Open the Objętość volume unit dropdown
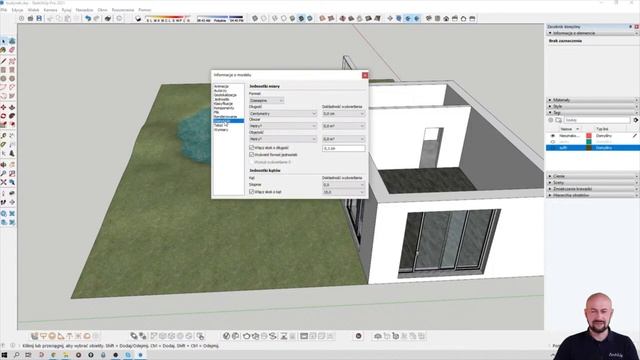Image resolution: width=640 pixels, height=360 pixels. pos(283,139)
